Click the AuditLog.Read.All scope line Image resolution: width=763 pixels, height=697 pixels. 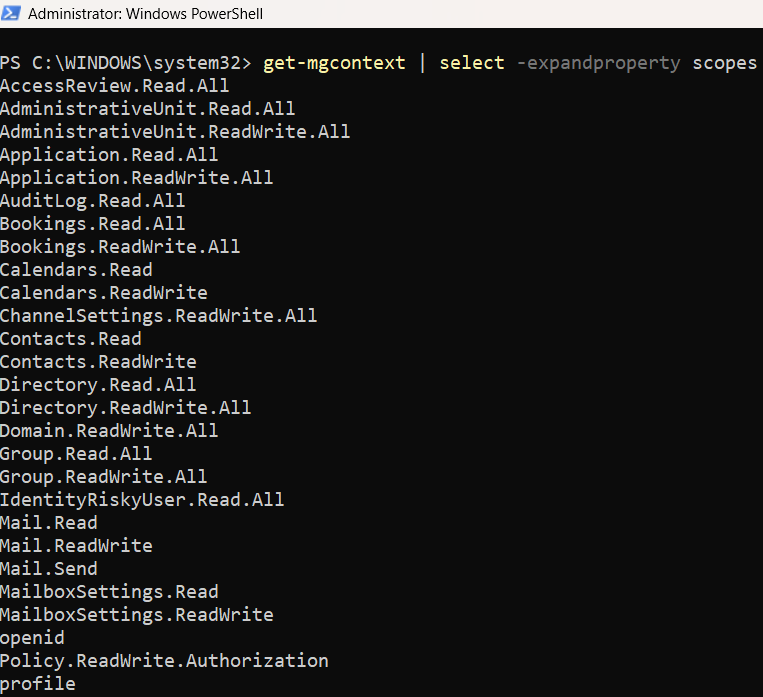tap(92, 201)
